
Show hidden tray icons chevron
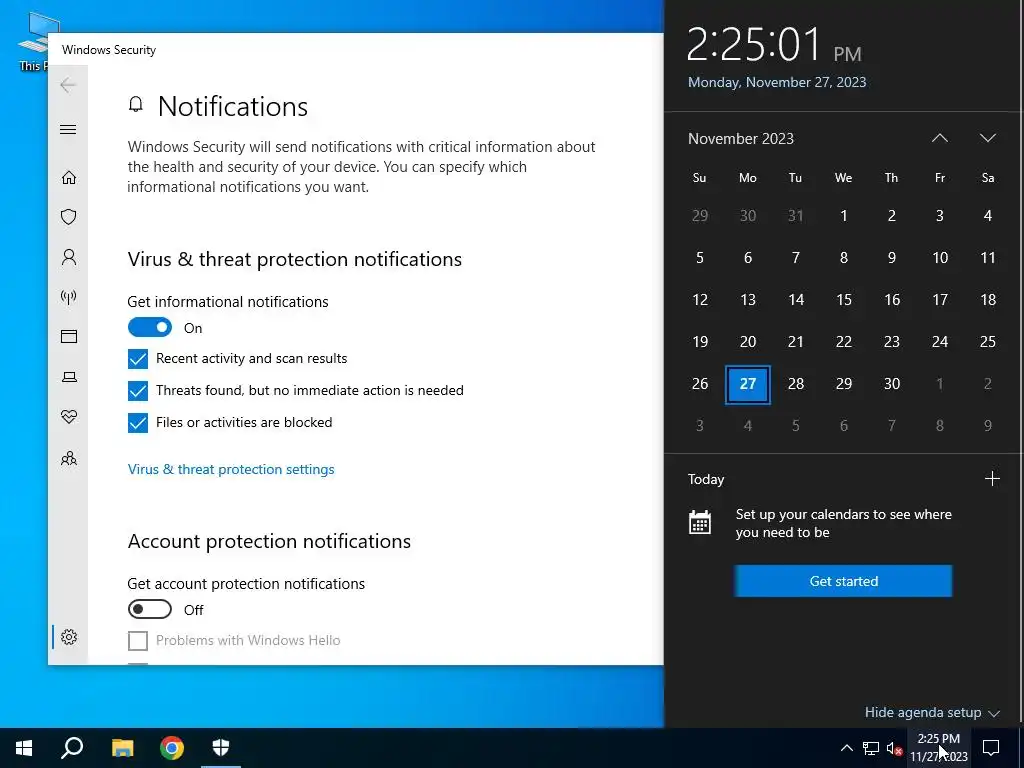tap(846, 748)
